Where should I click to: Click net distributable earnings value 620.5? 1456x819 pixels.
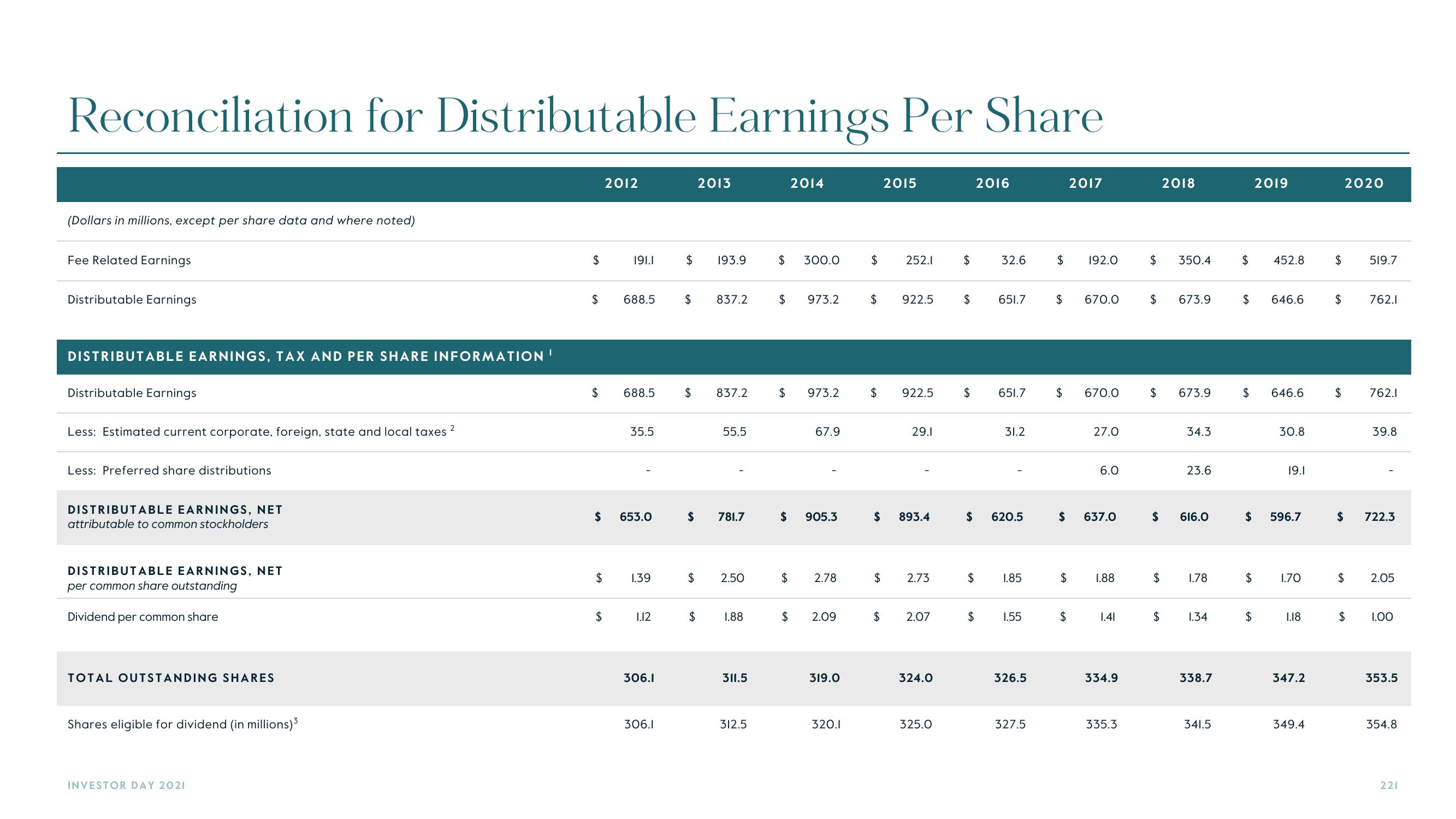point(1007,517)
